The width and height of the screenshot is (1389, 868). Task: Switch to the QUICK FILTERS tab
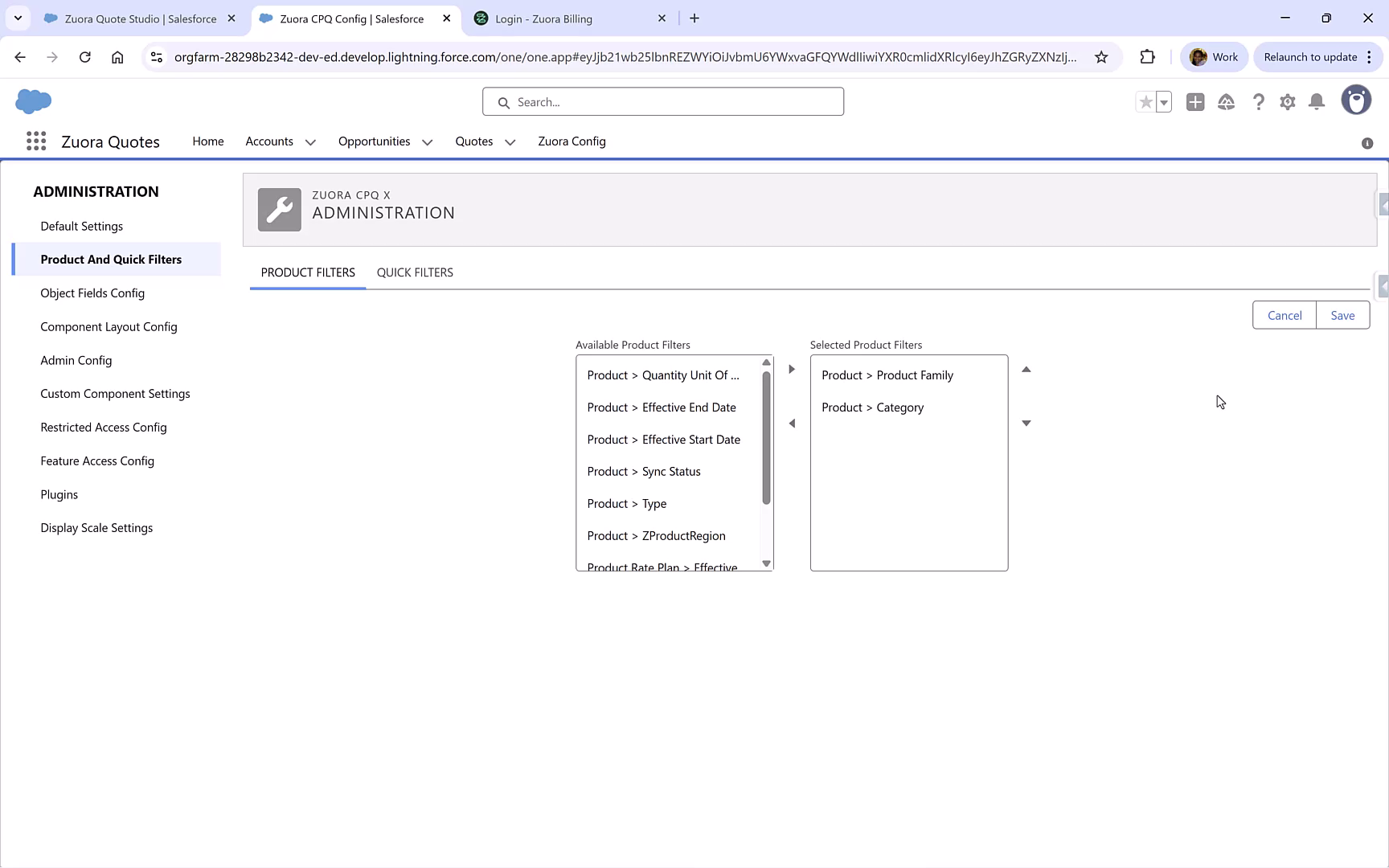(x=415, y=272)
